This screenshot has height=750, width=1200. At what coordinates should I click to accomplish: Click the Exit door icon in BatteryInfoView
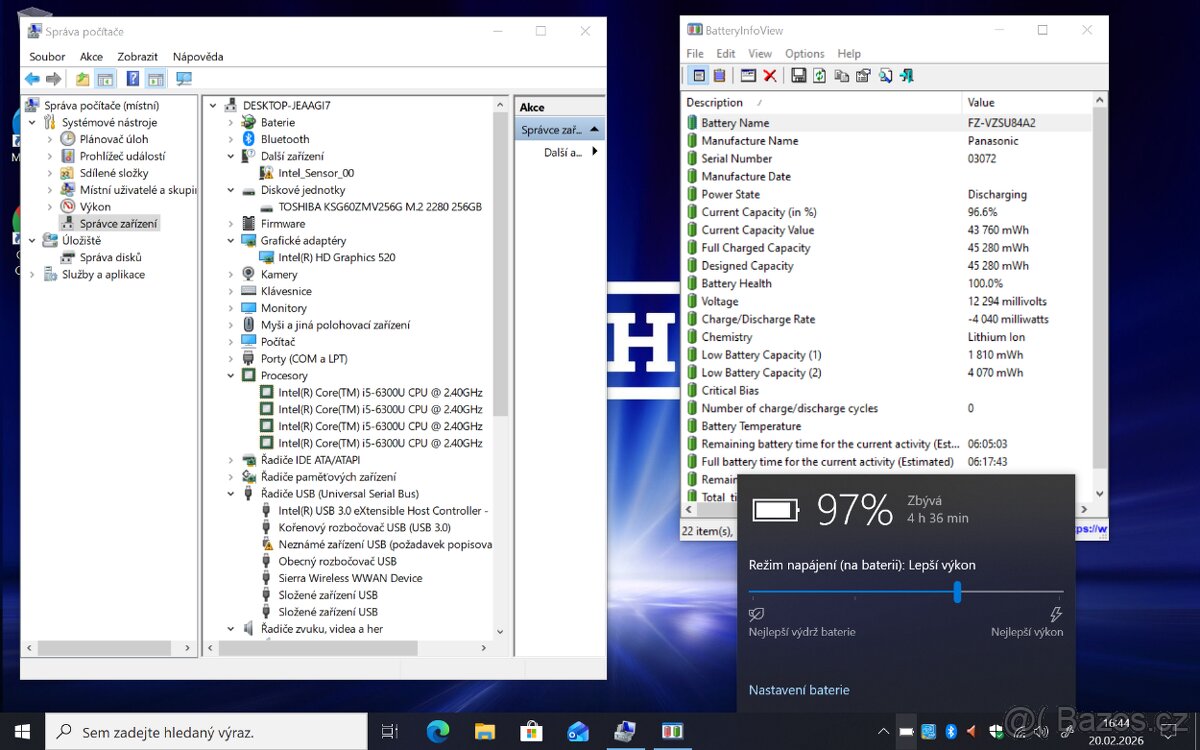(907, 76)
